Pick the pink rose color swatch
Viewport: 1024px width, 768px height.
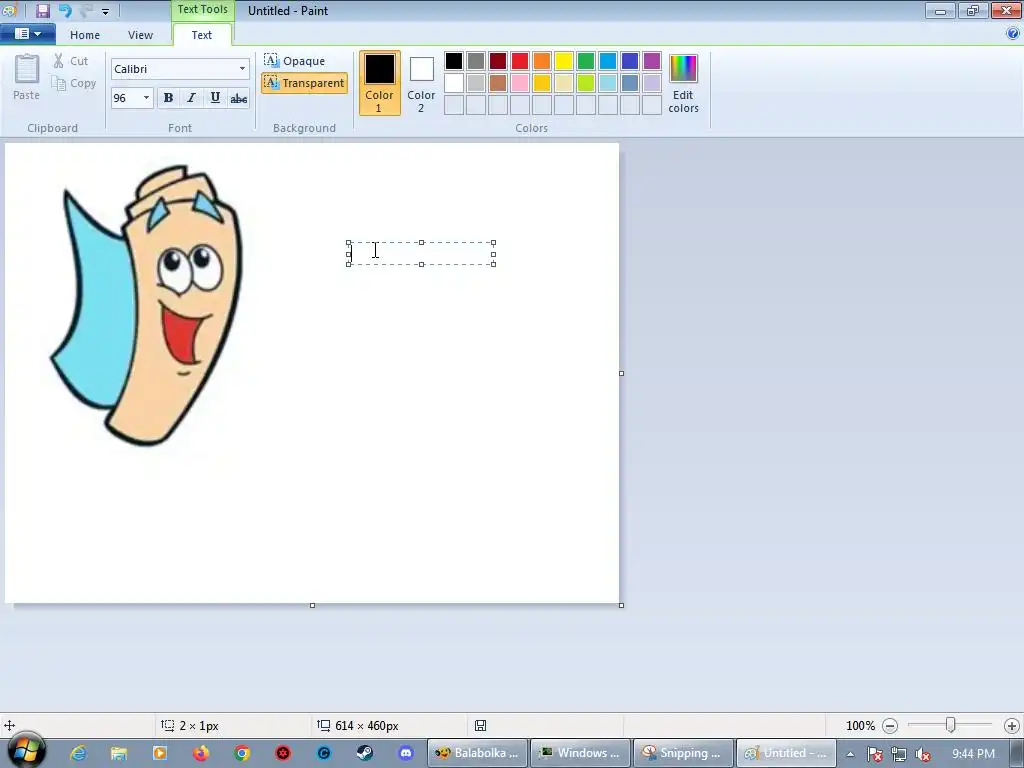[520, 83]
